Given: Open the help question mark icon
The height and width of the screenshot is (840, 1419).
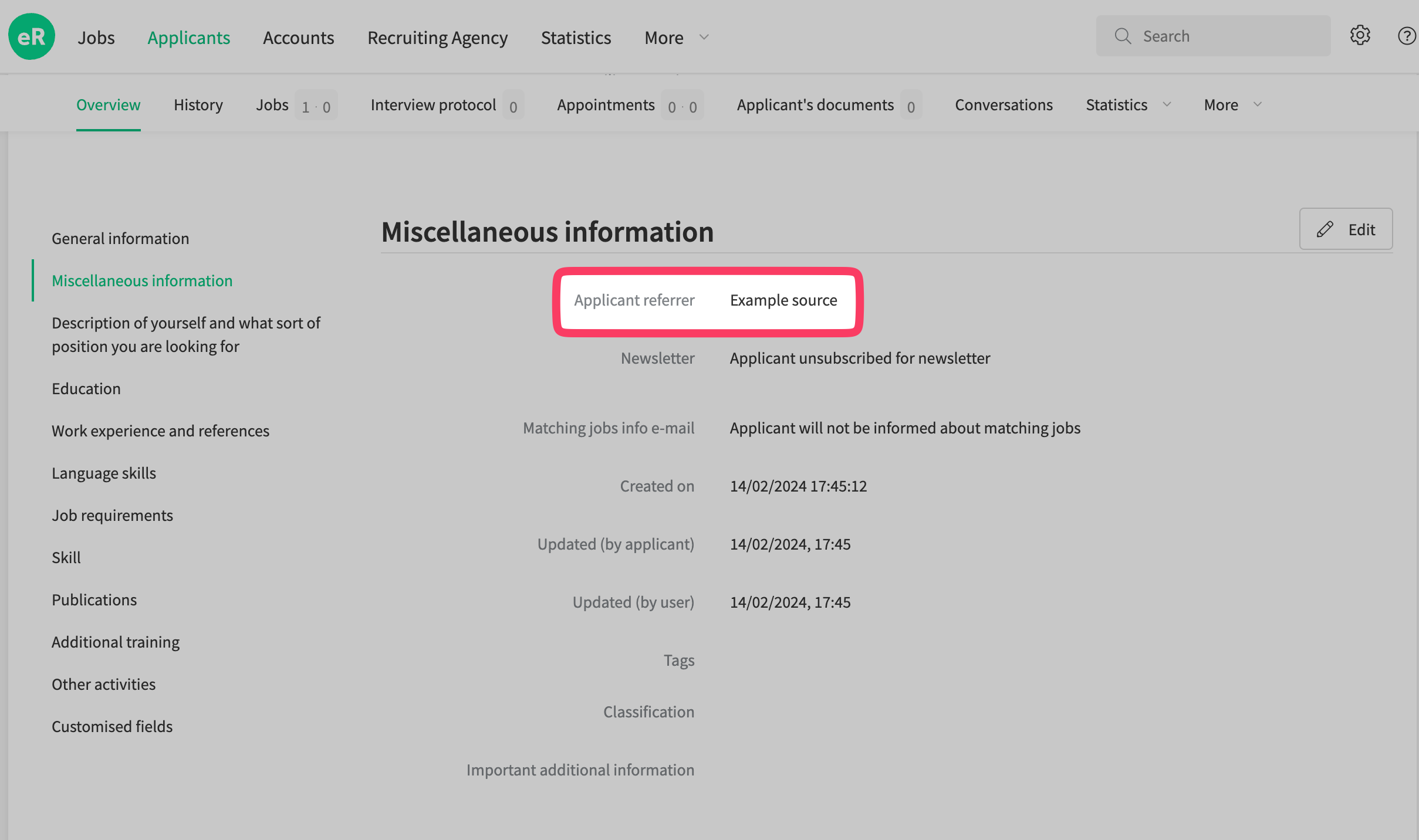Looking at the screenshot, I should [x=1407, y=36].
